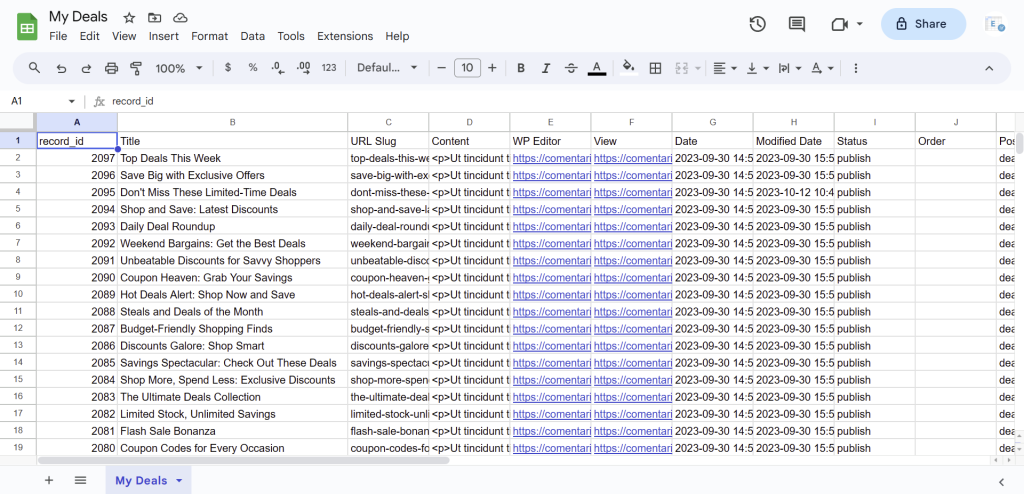Screen dimensions: 1024x494
Task: Open WP Editor link for record 2097
Action: pyautogui.click(x=551, y=158)
